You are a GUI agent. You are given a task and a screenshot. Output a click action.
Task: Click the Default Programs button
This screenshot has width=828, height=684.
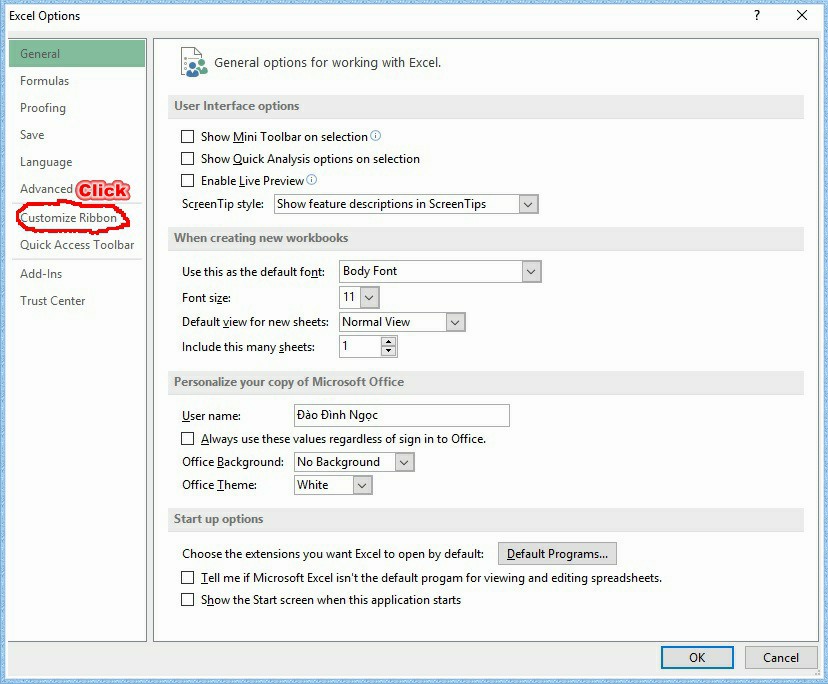(557, 554)
